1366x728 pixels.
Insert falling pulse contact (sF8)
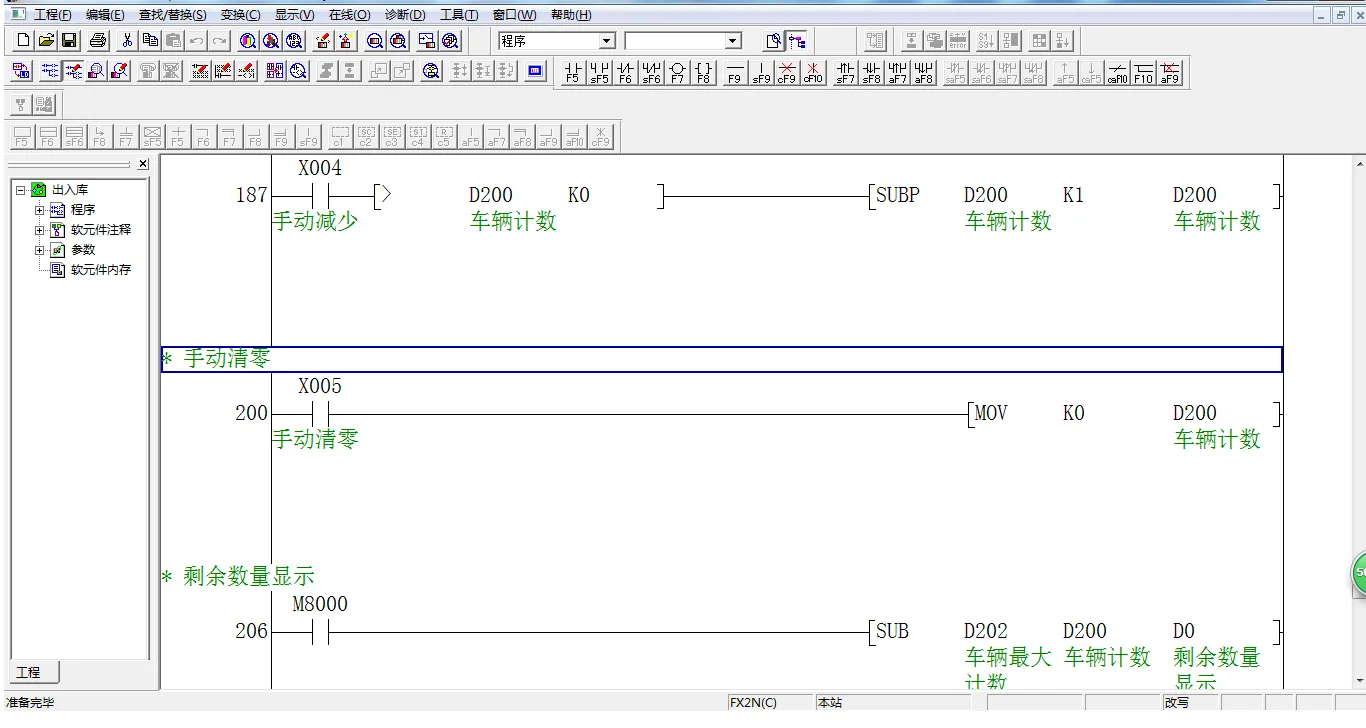[x=871, y=73]
